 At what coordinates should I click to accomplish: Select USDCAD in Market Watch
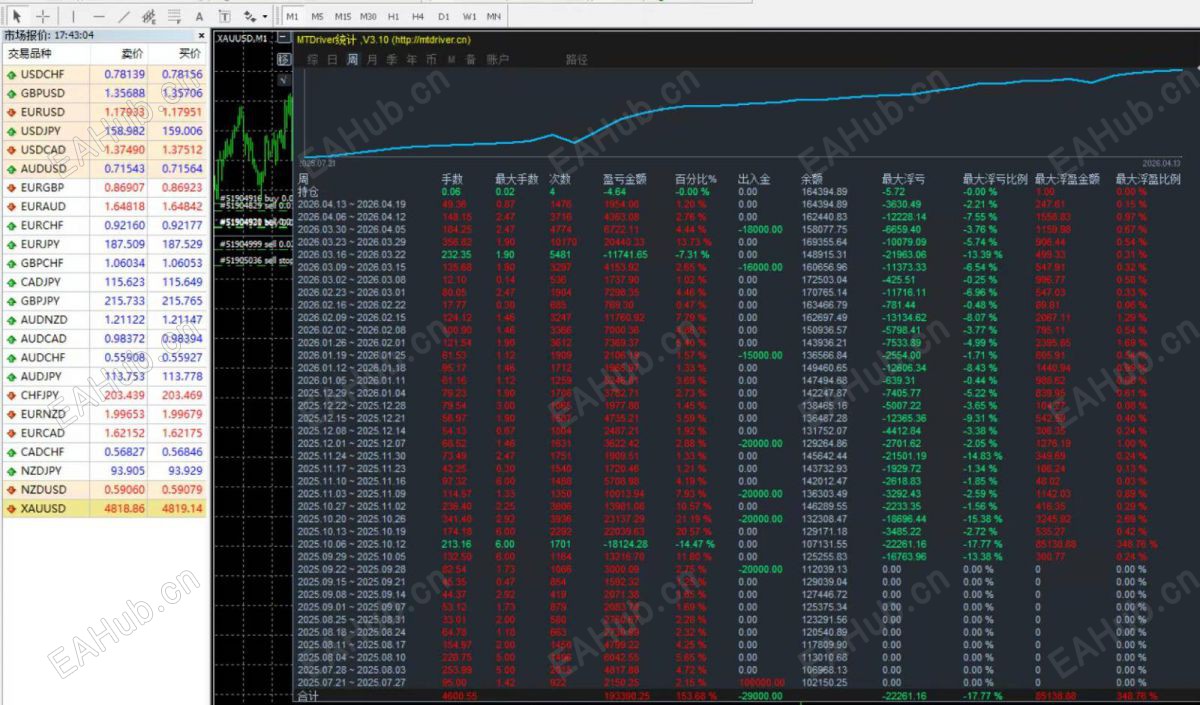pyautogui.click(x=104, y=150)
